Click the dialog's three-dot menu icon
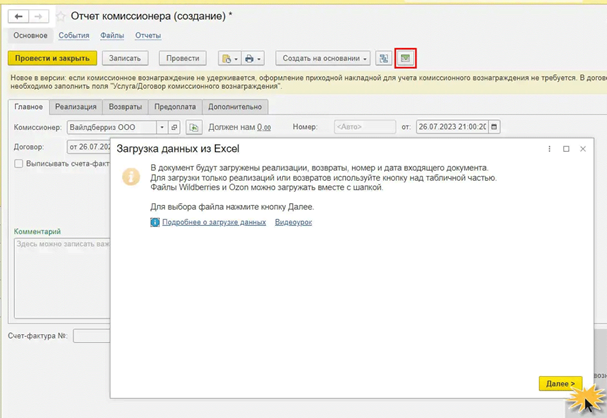The height and width of the screenshot is (418, 607). pos(549,148)
